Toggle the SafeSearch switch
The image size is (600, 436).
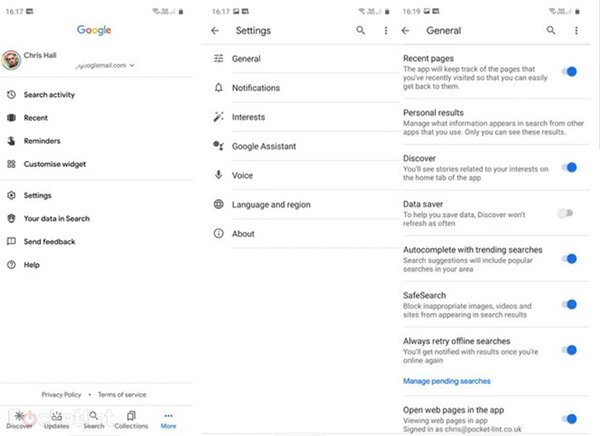pos(569,304)
